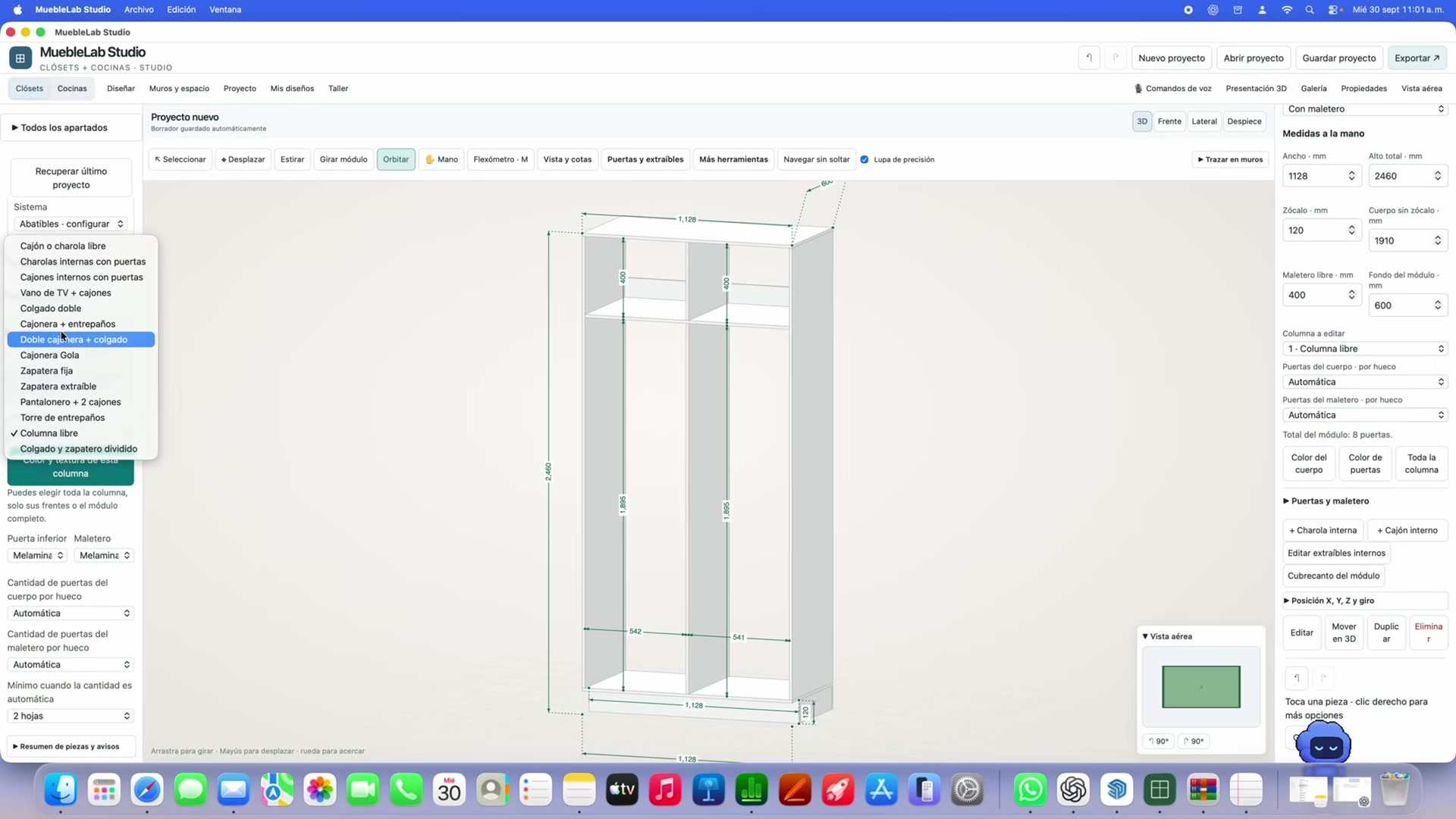Choose Doble cajonera + colgado in list
The image size is (1456, 819).
tap(81, 340)
